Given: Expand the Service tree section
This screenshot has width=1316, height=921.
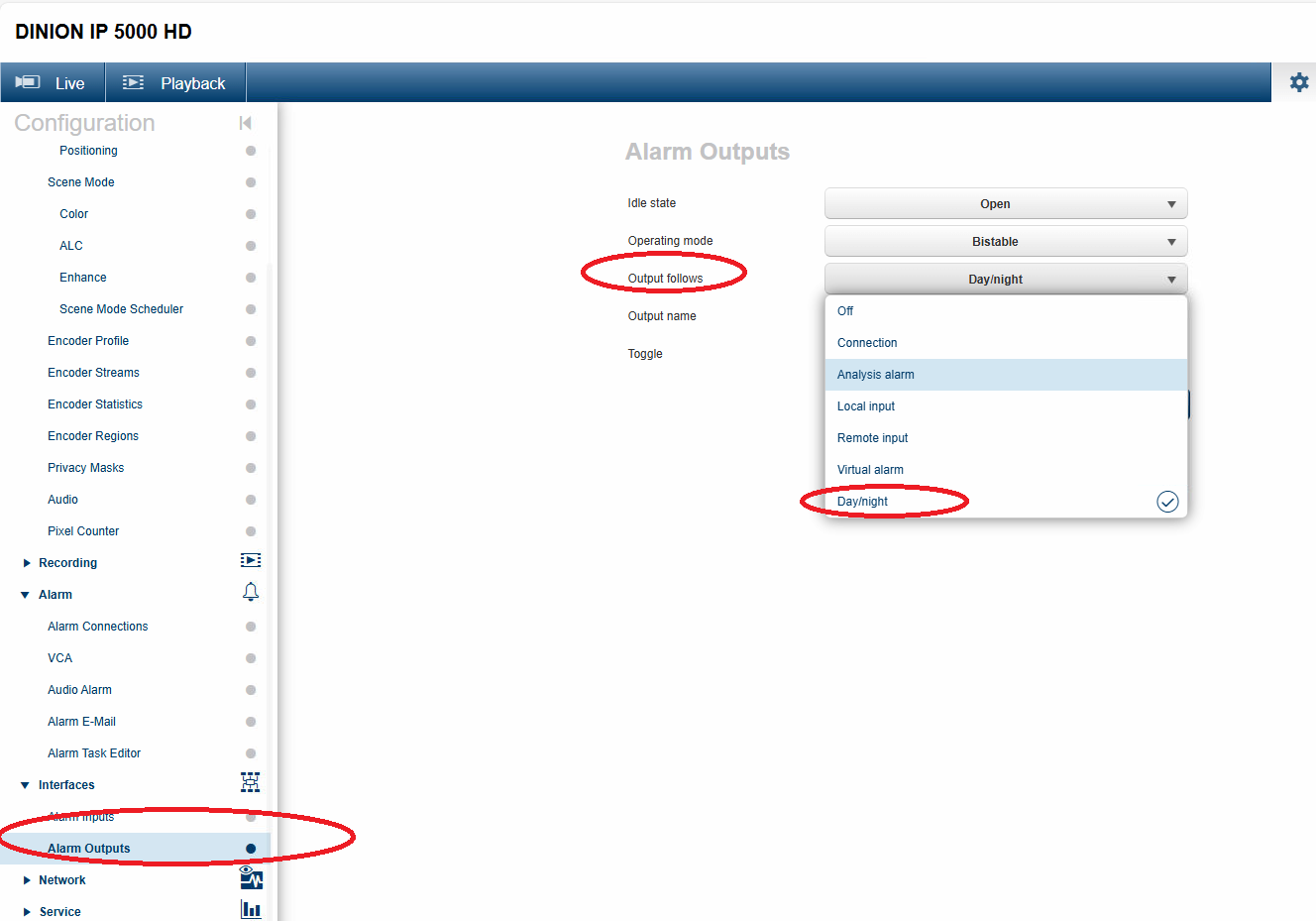Looking at the screenshot, I should 27,912.
